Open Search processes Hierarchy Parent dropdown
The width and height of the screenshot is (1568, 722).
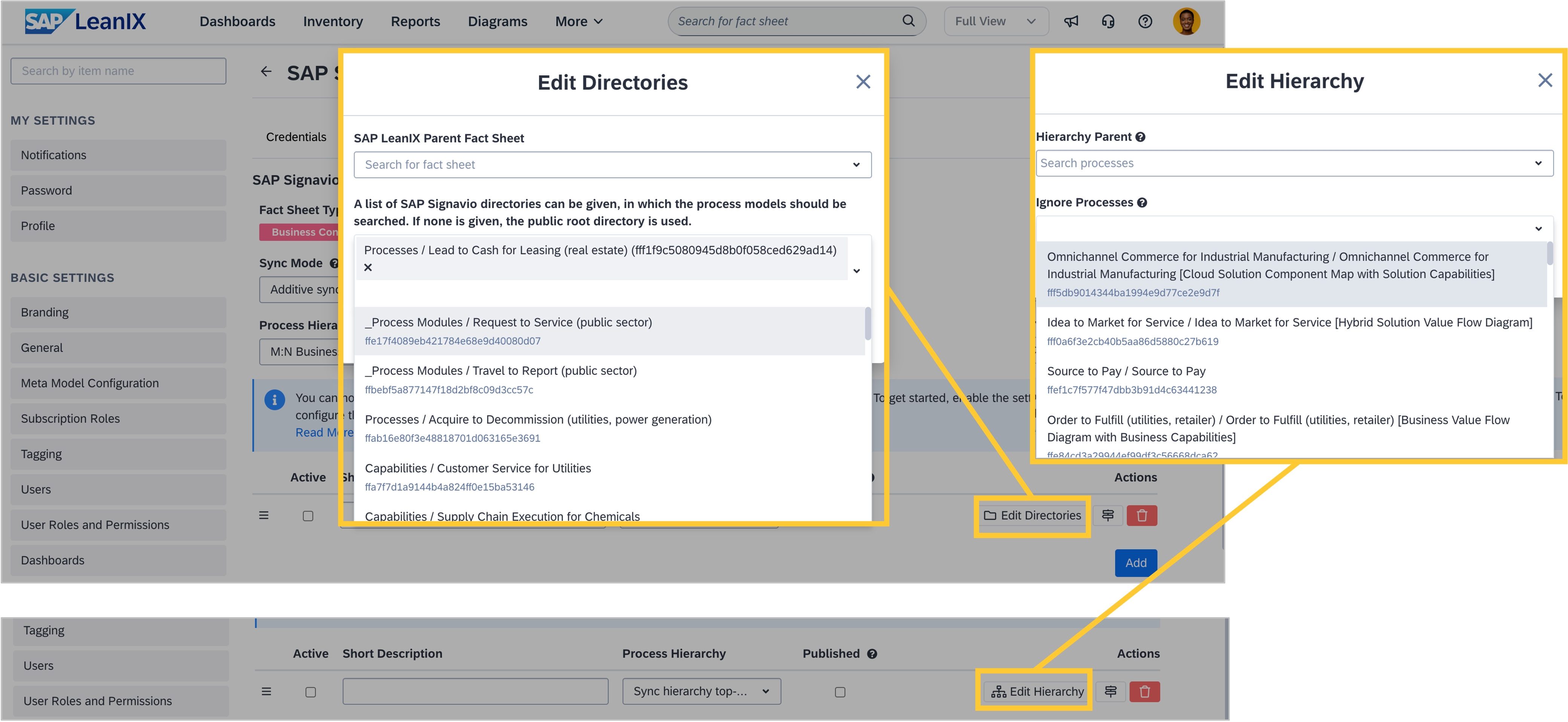1294,163
